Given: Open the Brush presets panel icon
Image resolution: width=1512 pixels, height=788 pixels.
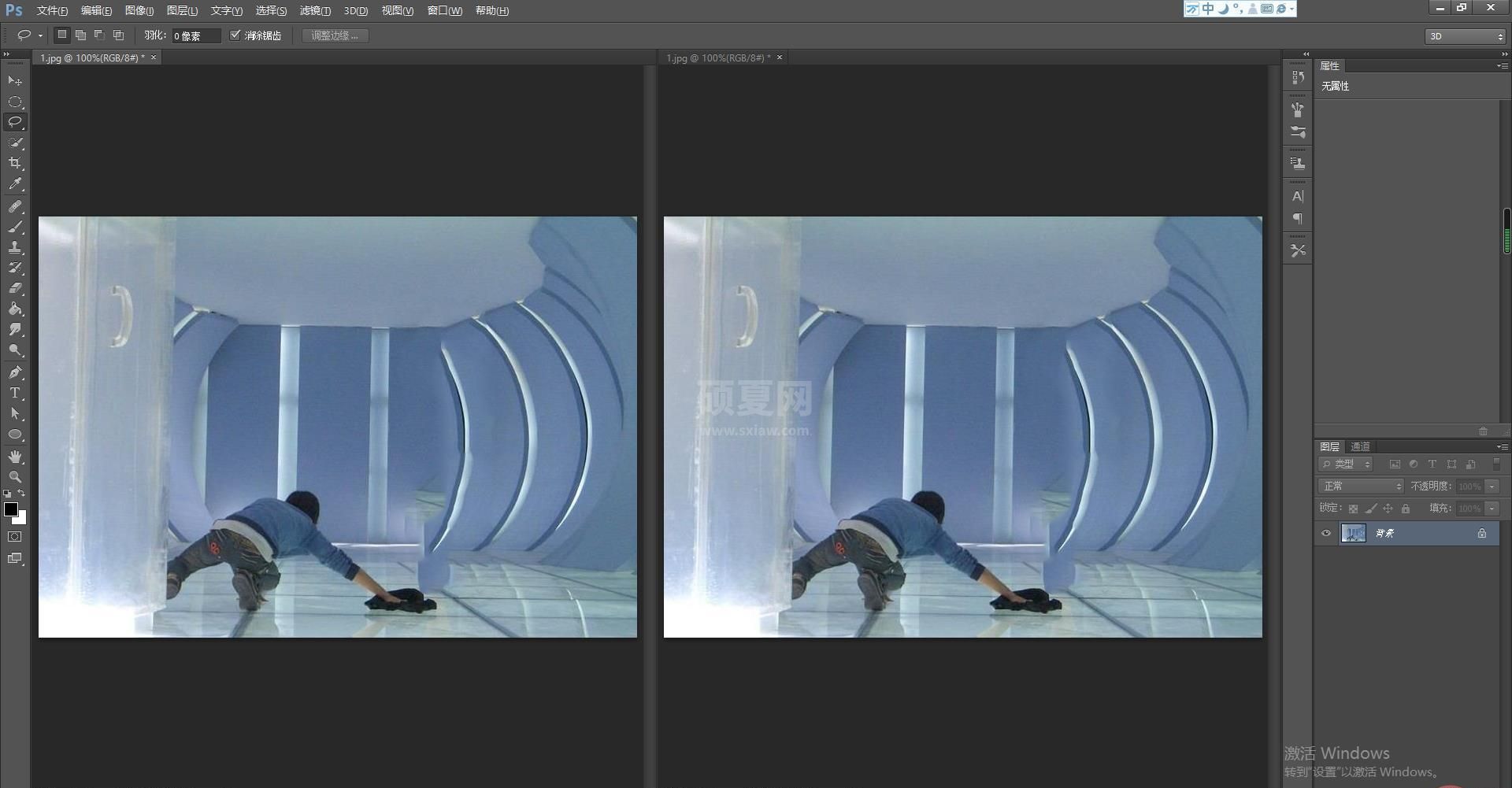Looking at the screenshot, I should pyautogui.click(x=1298, y=131).
